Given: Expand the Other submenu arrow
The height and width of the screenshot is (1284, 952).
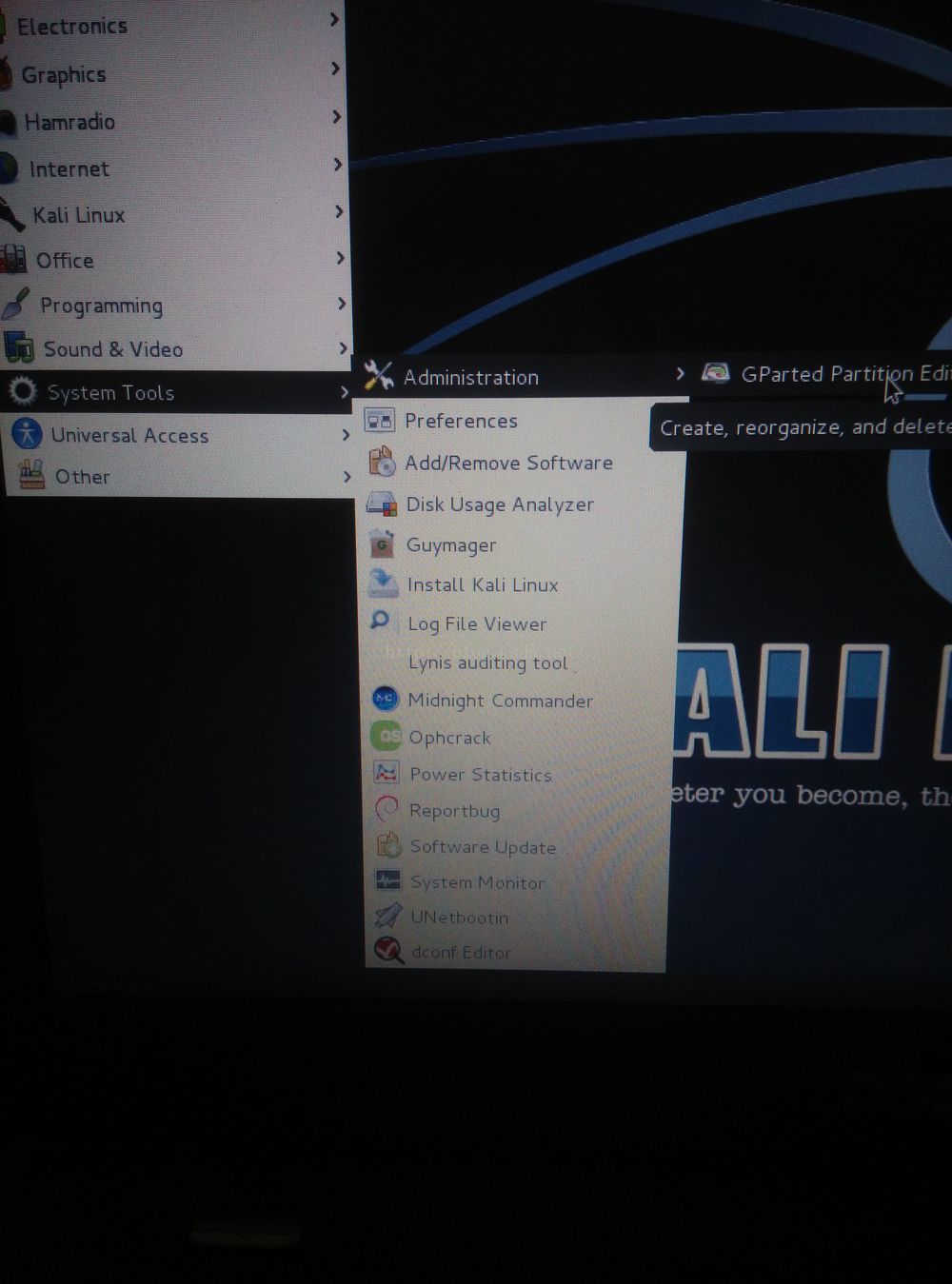Looking at the screenshot, I should 347,476.
